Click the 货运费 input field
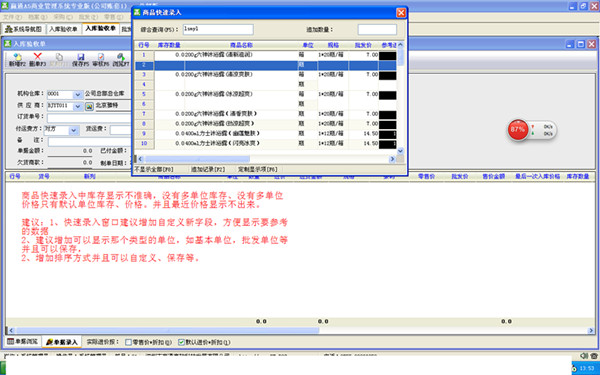 pos(121,130)
